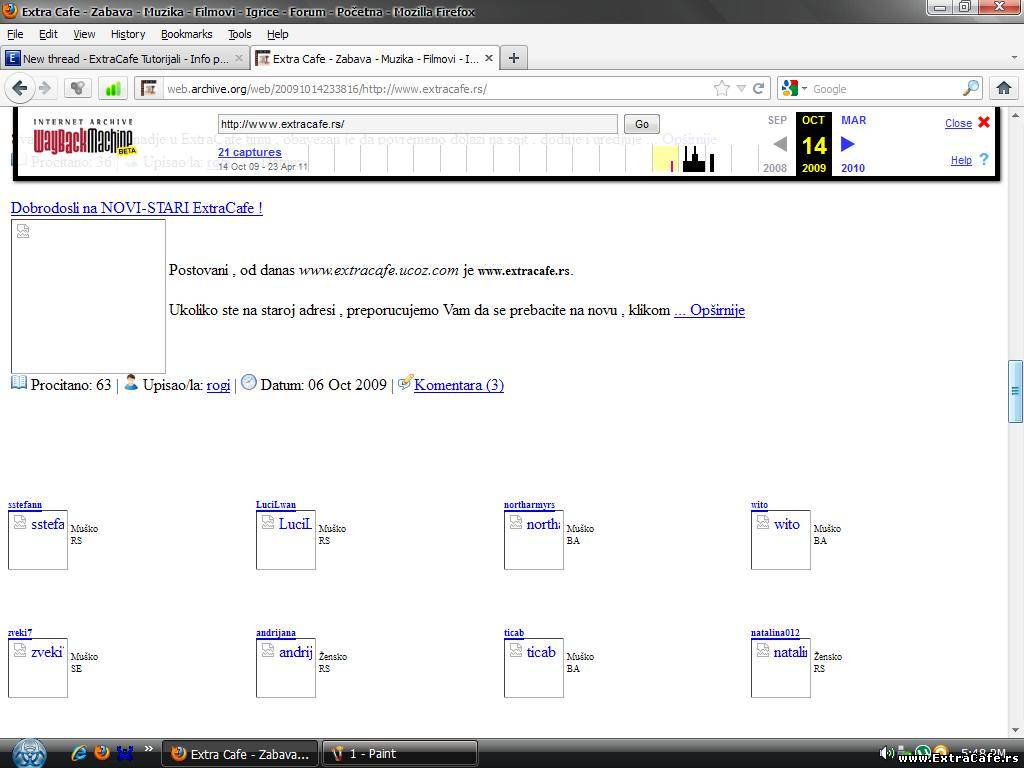Open the author link rogi

click(218, 385)
